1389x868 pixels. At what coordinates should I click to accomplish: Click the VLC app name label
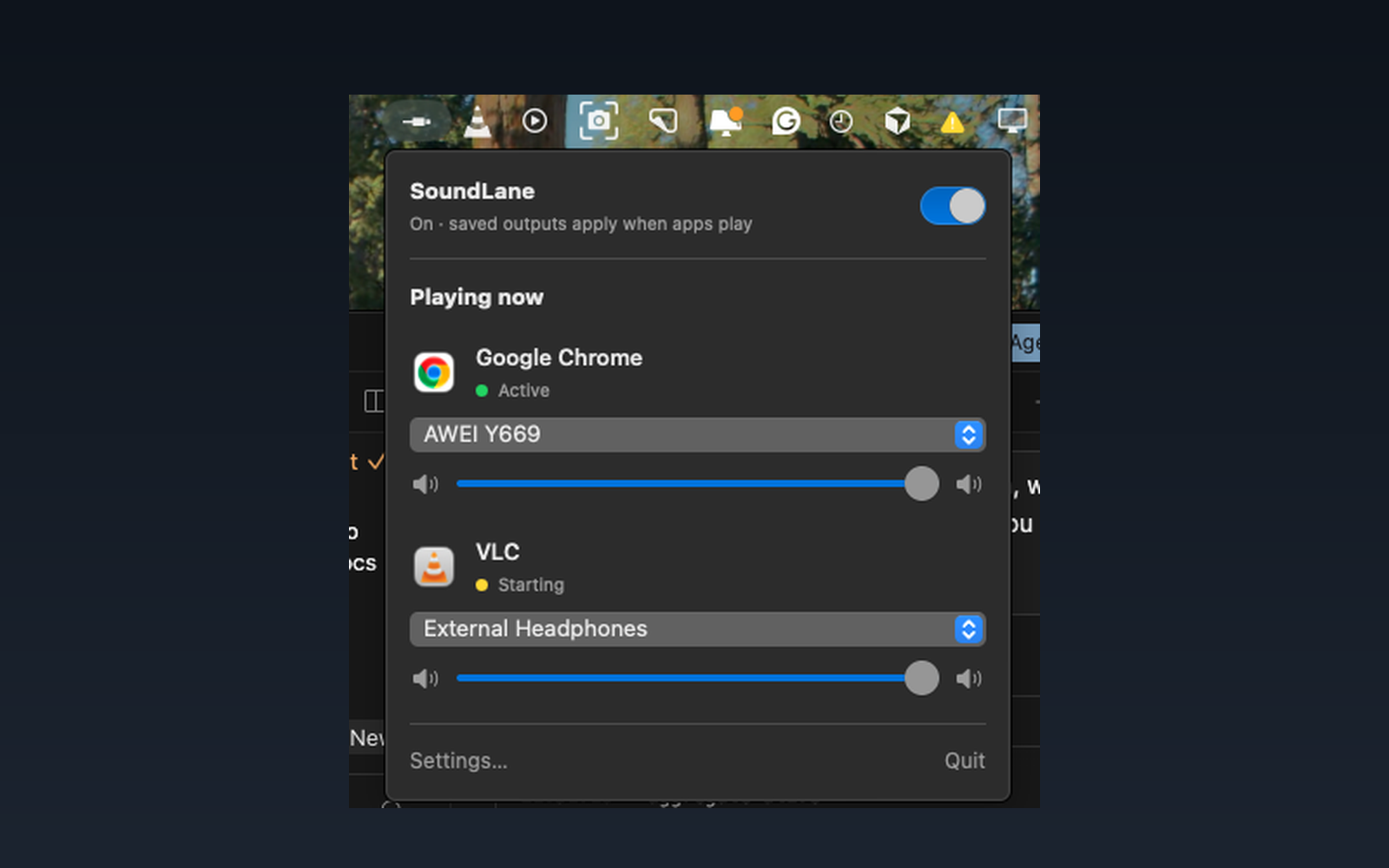coord(497,552)
